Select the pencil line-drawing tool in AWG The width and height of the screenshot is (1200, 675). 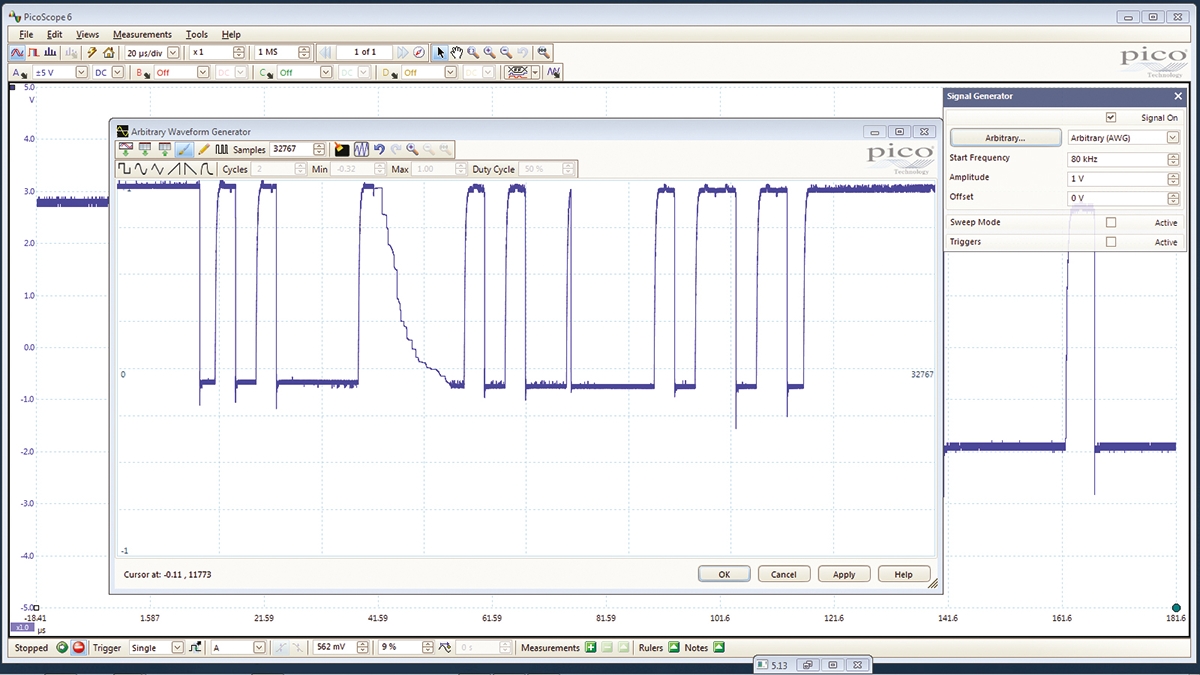click(x=204, y=148)
